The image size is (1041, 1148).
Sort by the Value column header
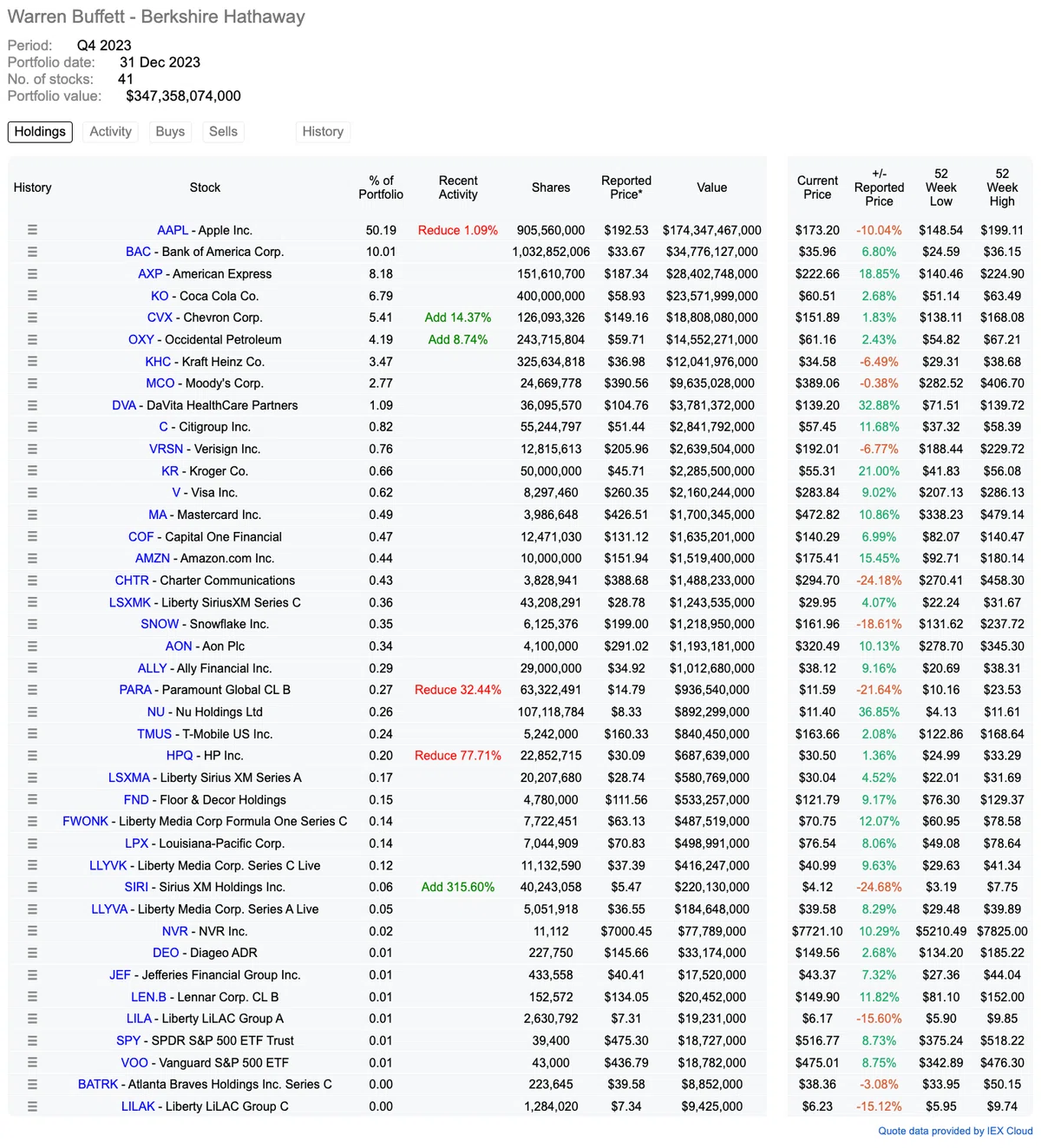711,187
